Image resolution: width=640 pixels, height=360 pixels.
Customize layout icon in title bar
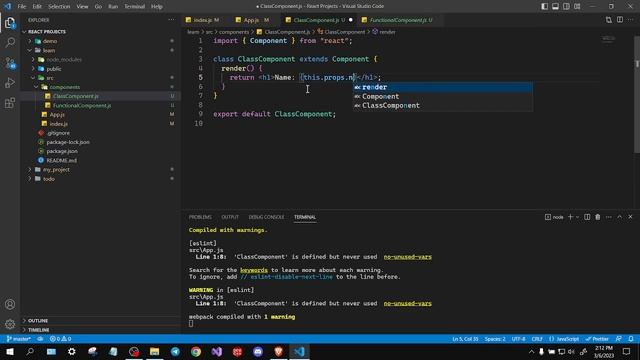pyautogui.click(x=577, y=6)
